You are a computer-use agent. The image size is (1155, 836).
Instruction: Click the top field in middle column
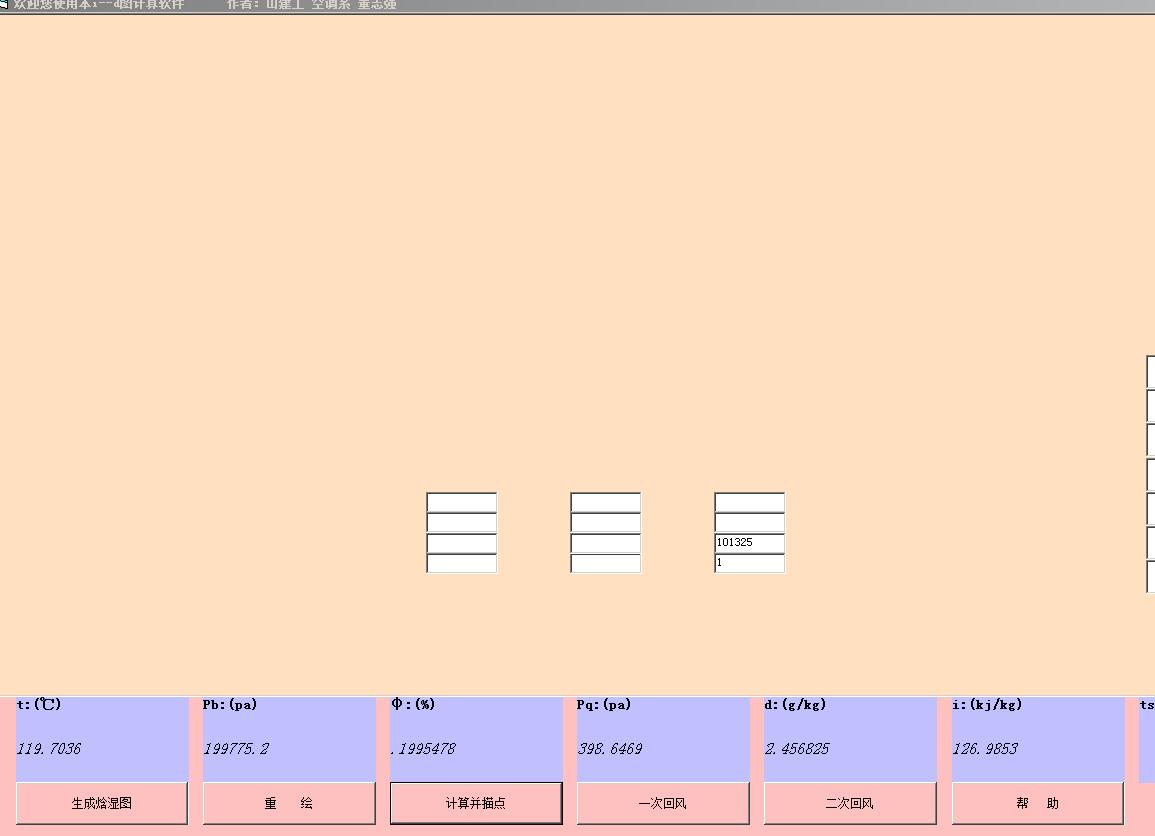click(605, 502)
